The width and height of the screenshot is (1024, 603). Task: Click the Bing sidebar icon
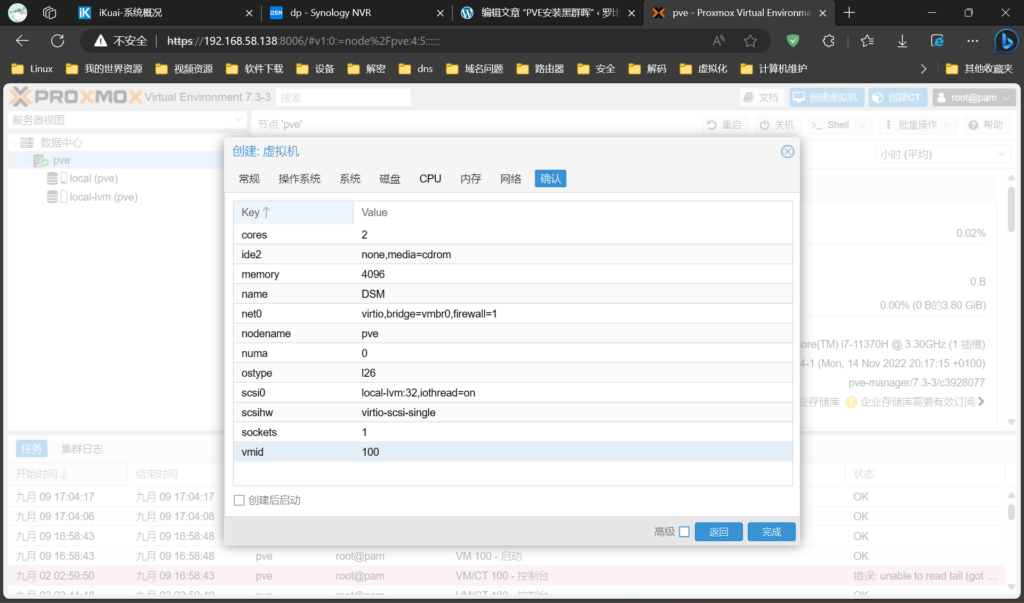coord(1004,41)
